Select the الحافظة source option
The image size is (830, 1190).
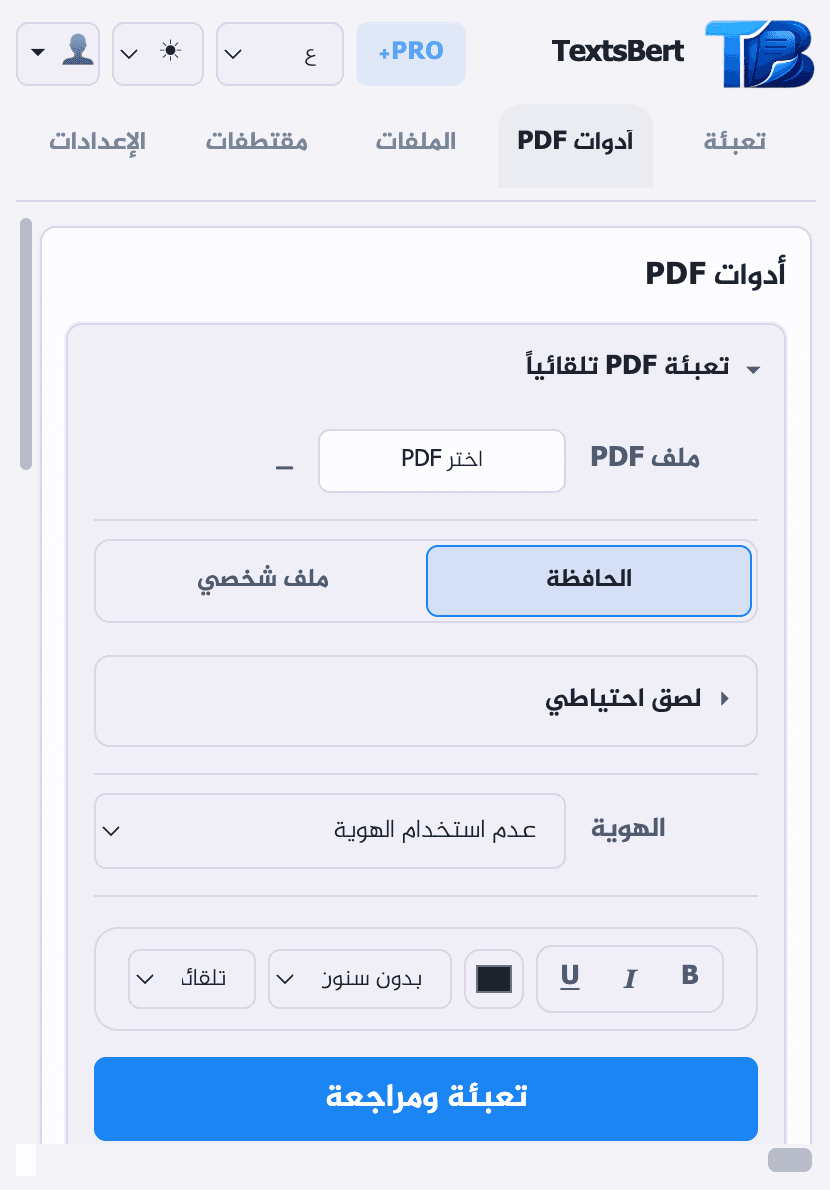pos(588,581)
